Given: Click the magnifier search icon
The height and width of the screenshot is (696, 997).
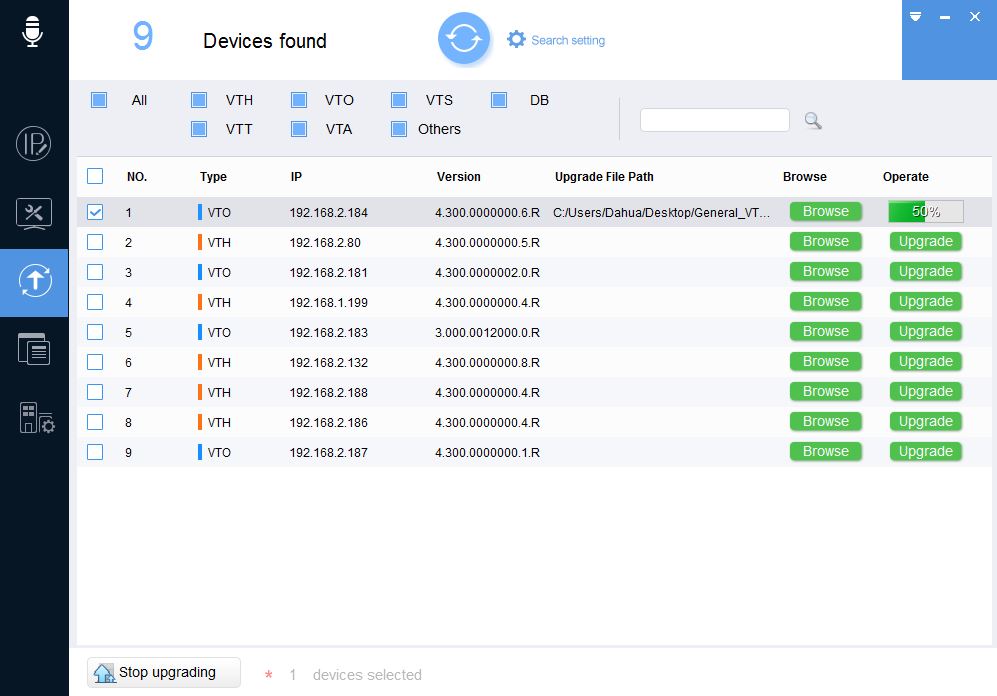Looking at the screenshot, I should [813, 120].
